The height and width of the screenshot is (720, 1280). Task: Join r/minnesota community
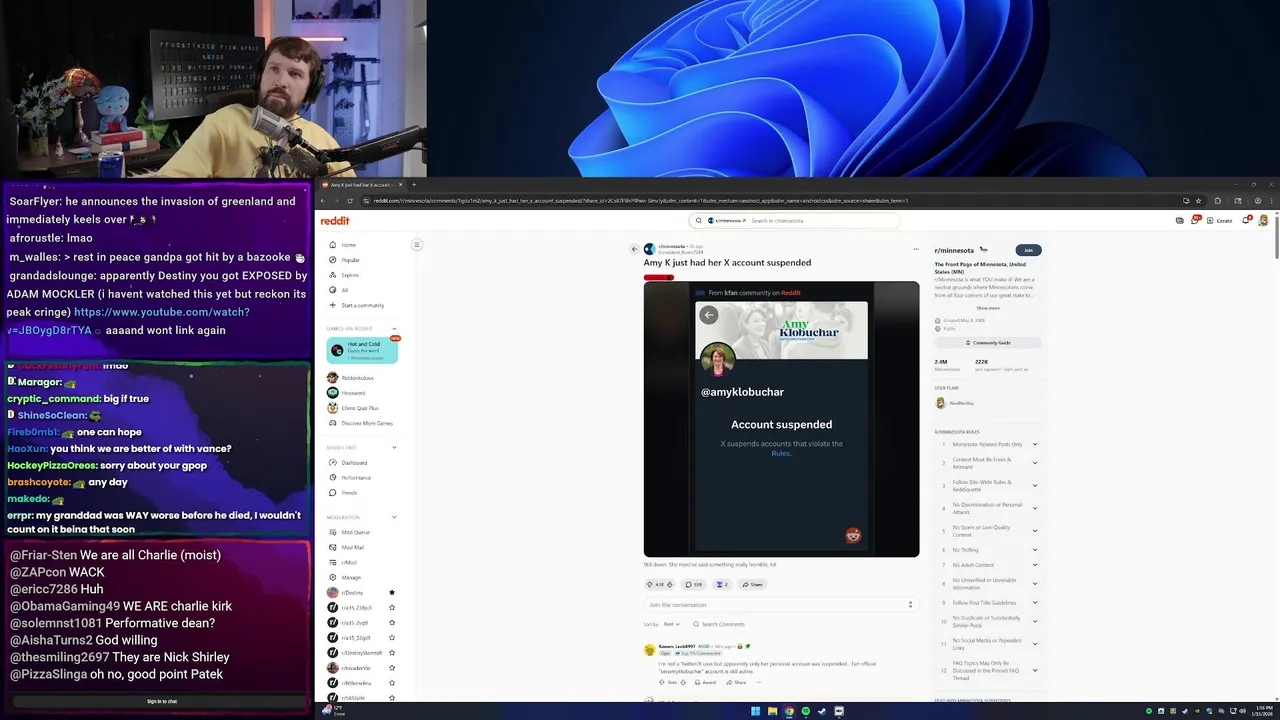point(1028,250)
